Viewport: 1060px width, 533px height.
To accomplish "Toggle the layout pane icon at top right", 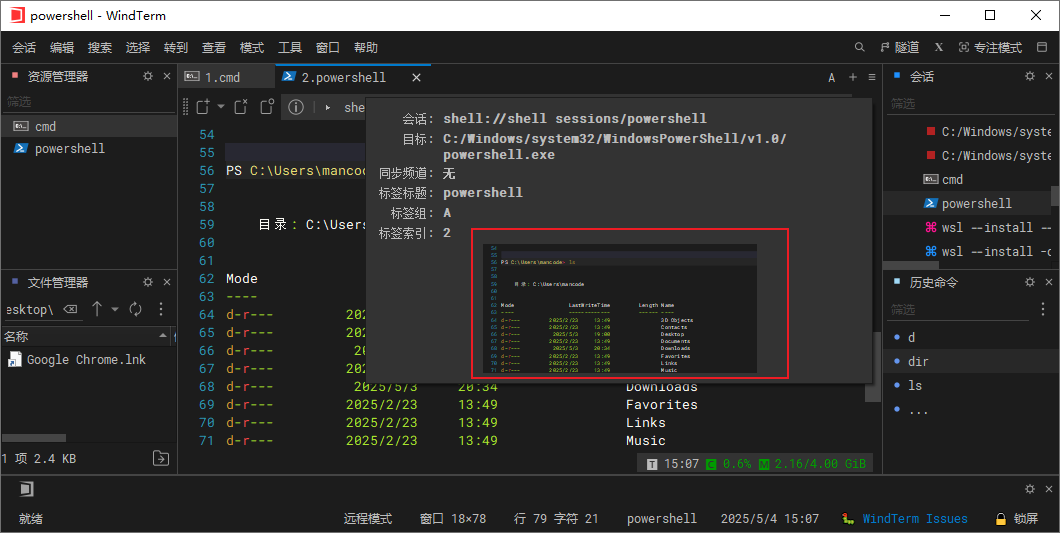I will [x=1042, y=47].
